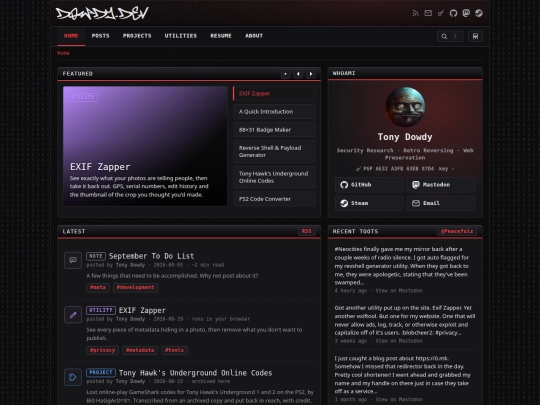
Task: Click the search magnifier box in navbar
Action: click(x=450, y=36)
